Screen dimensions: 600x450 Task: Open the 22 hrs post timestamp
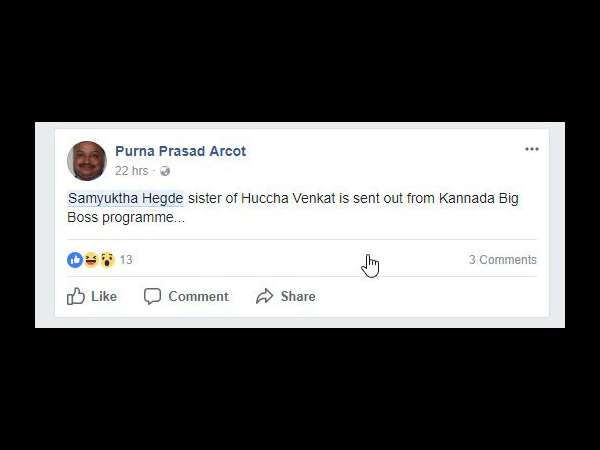point(131,171)
